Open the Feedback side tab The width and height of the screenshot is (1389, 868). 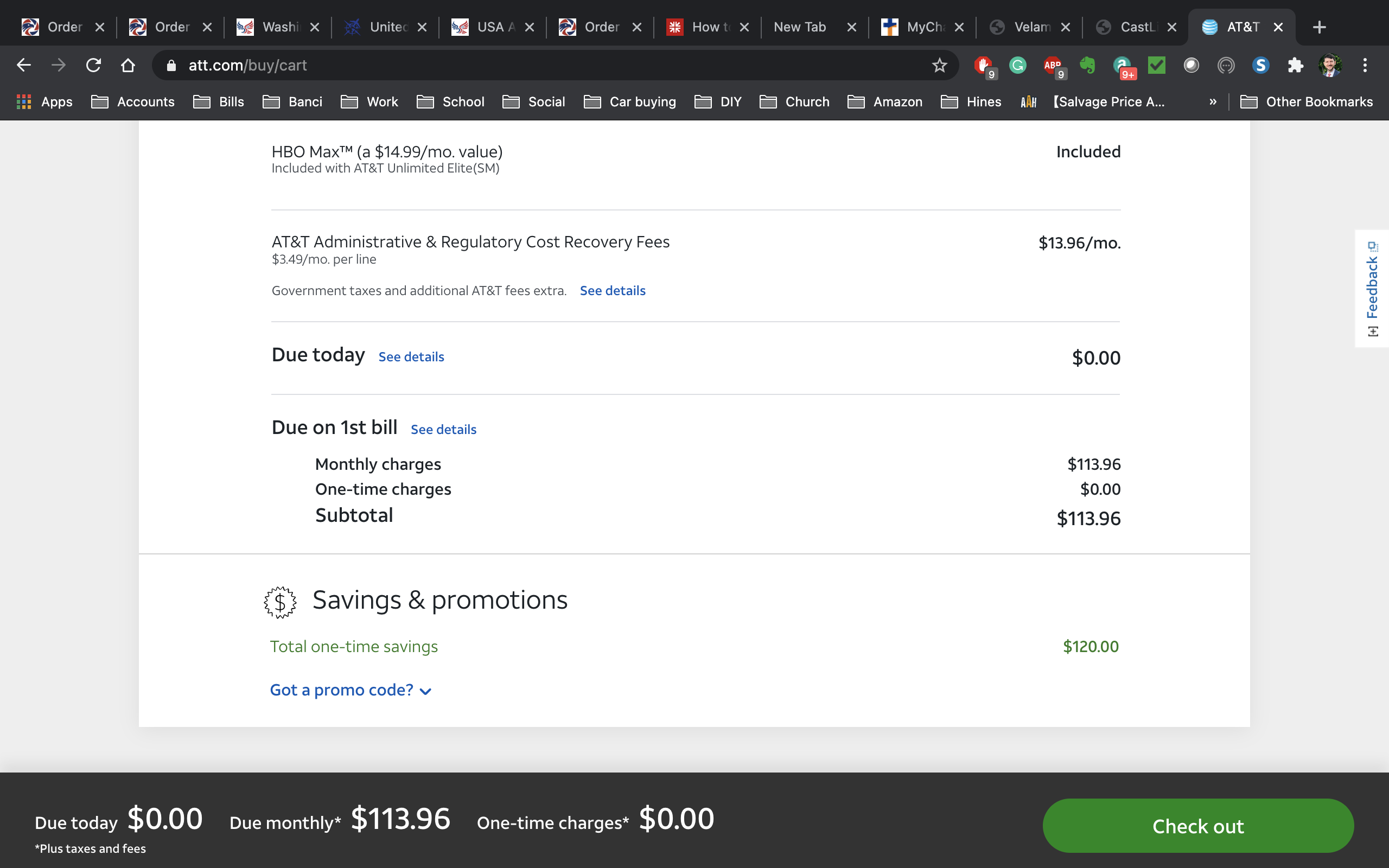[x=1372, y=288]
